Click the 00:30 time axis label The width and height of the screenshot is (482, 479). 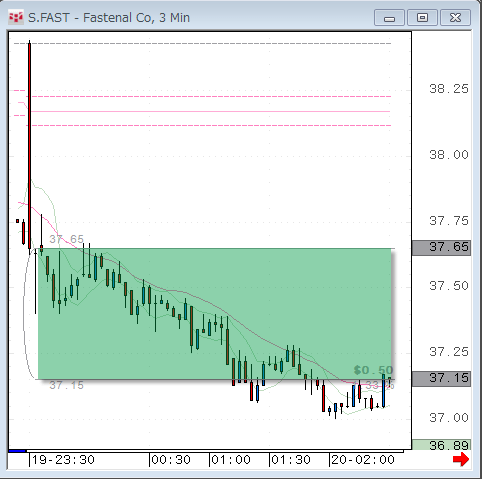click(x=171, y=460)
